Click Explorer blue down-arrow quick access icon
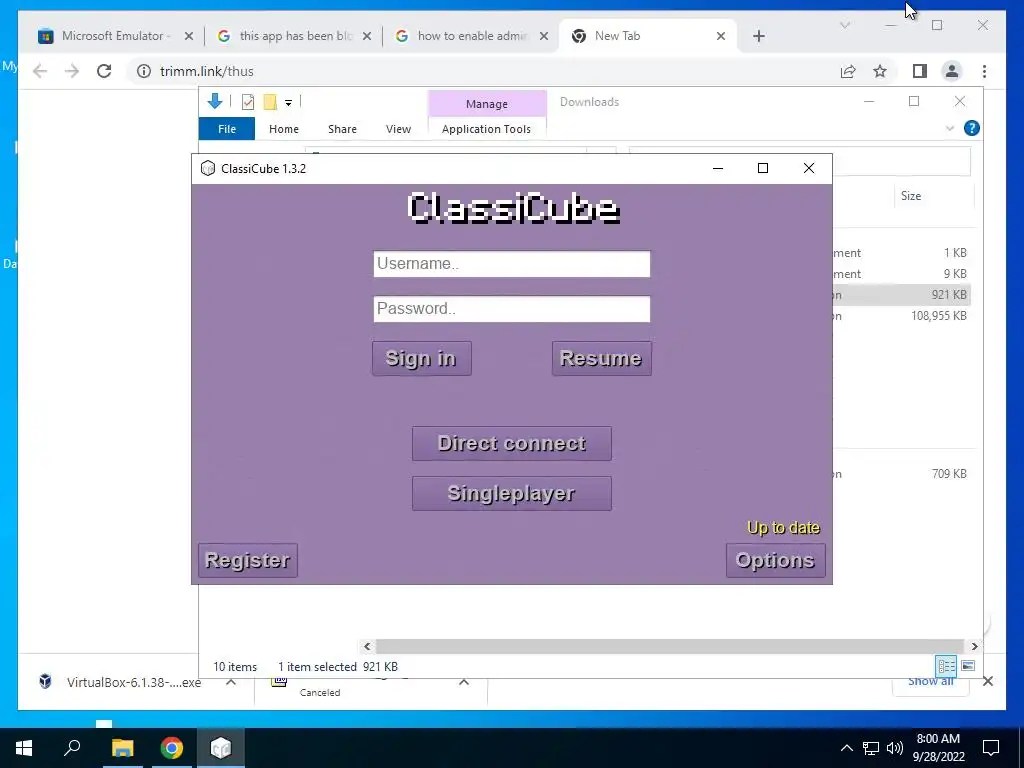The image size is (1024, 768). tap(214, 101)
